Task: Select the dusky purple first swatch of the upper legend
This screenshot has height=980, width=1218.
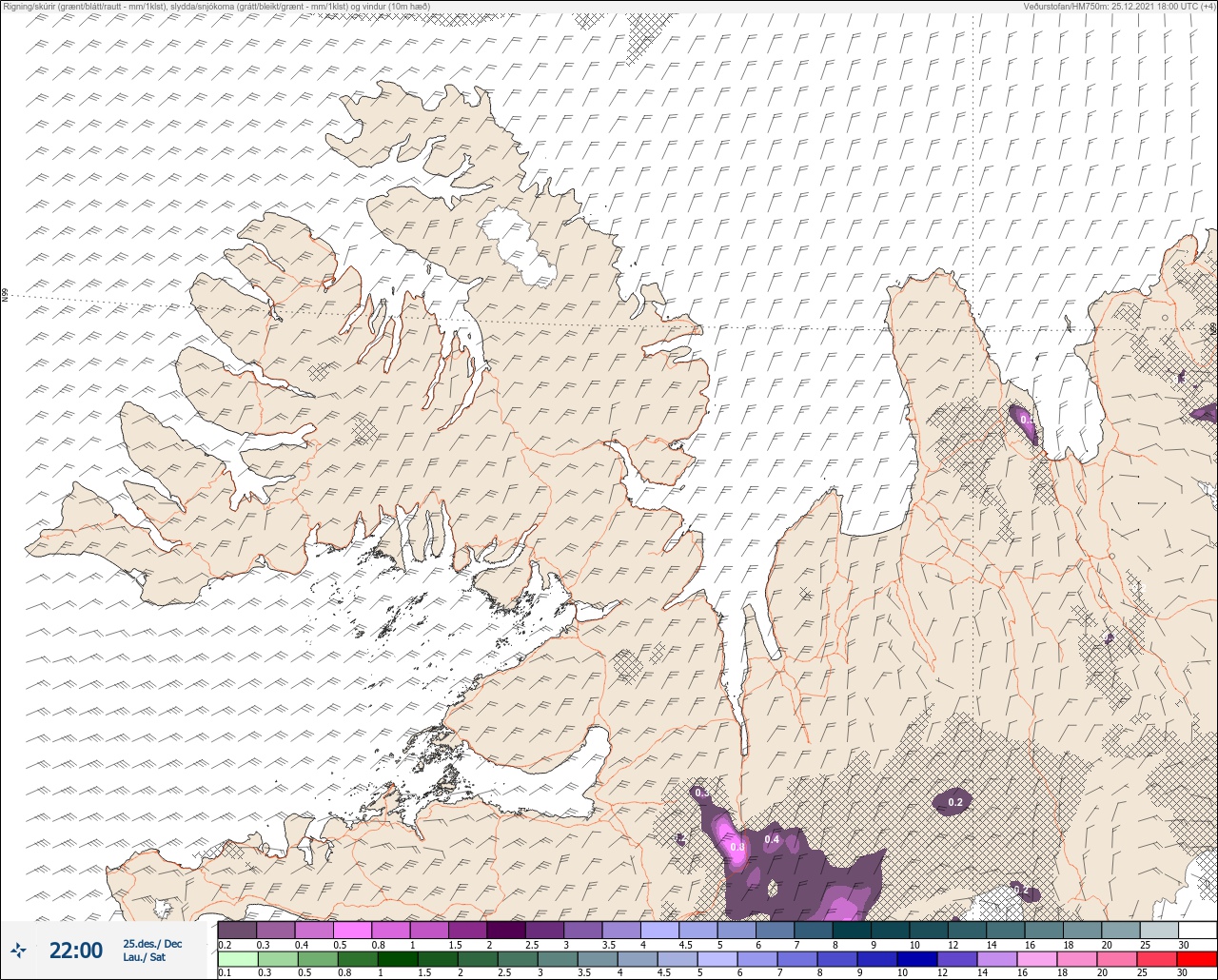Action: [237, 930]
